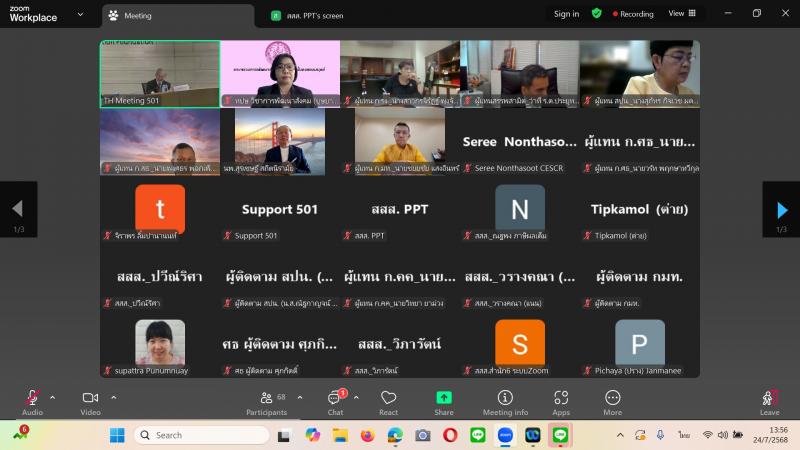Switch to the Meeting tab
800x450 pixels.
point(178,16)
